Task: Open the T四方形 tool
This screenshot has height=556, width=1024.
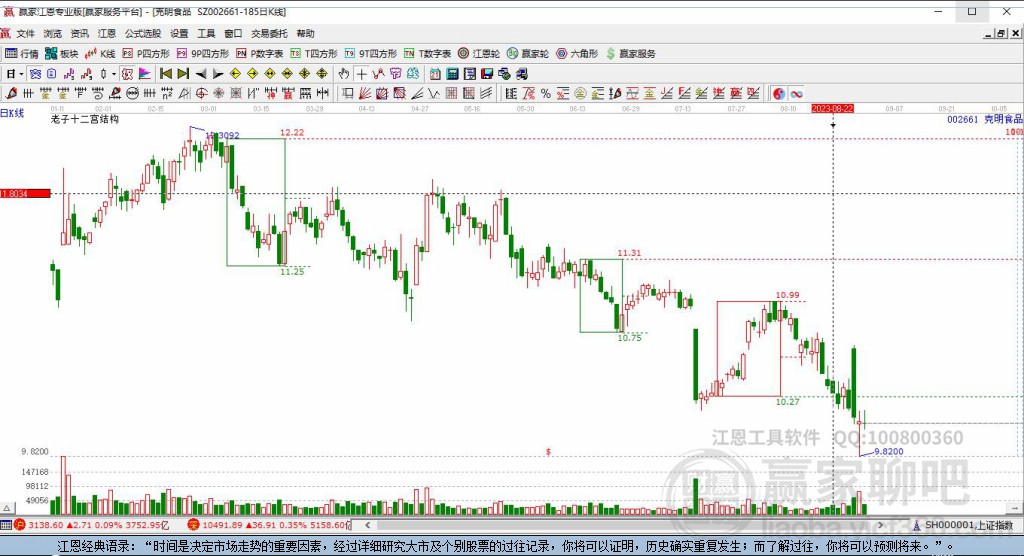Action: (x=313, y=54)
